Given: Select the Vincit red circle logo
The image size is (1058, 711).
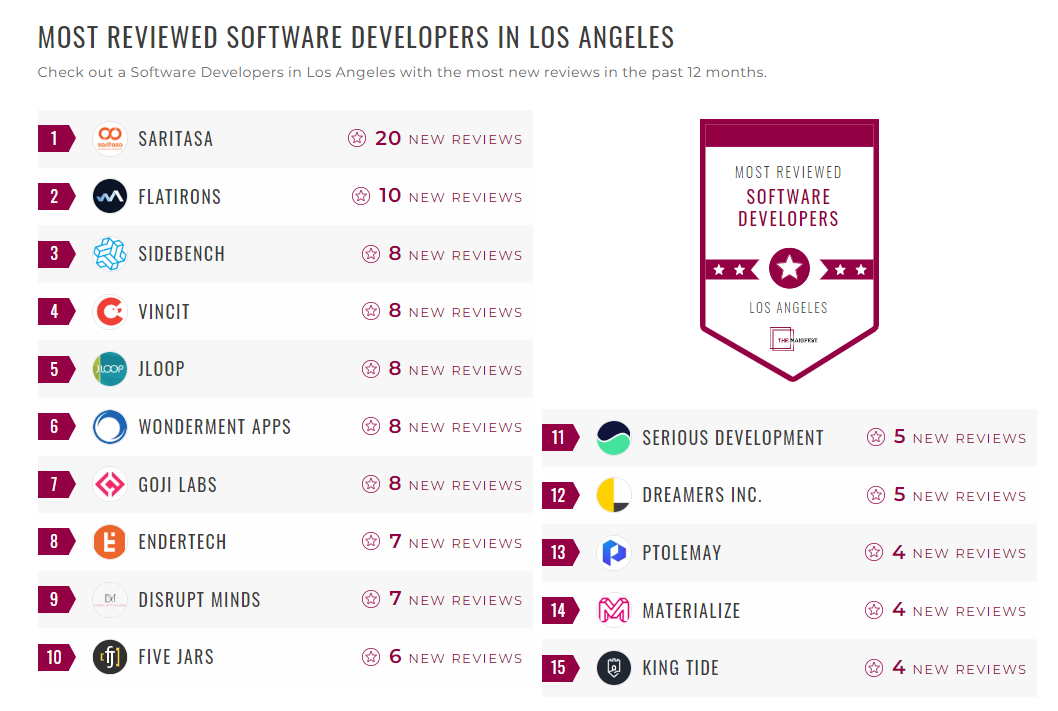Looking at the screenshot, I should [109, 311].
